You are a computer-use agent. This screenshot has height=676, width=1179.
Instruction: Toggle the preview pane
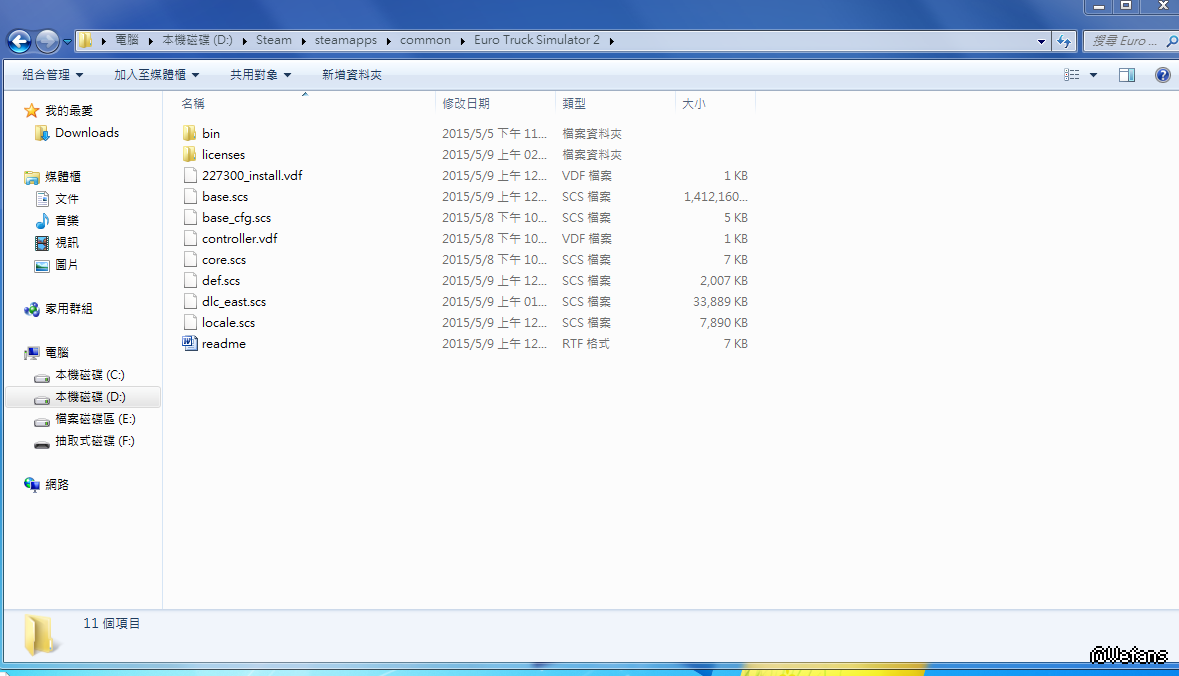1126,74
